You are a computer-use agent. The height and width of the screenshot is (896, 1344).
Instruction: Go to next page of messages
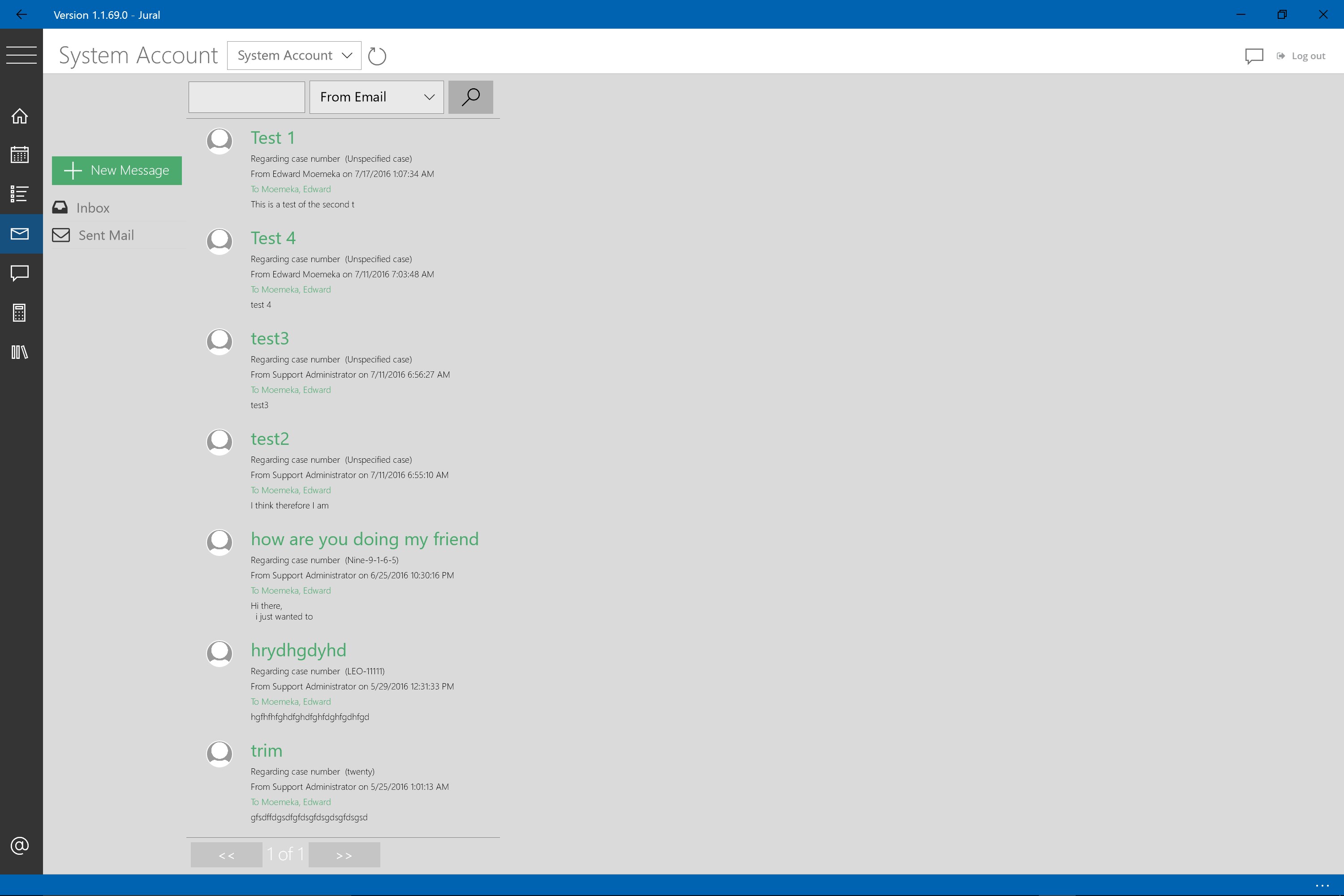point(344,855)
